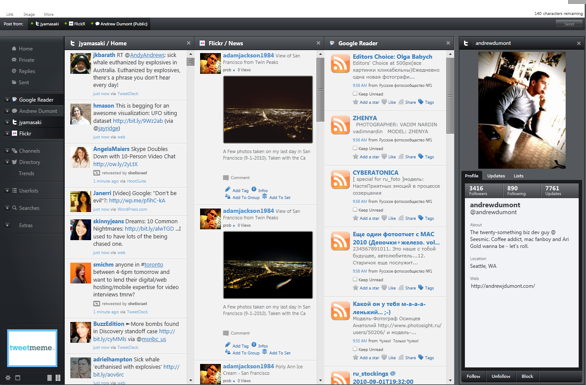Comment on the first adamjackson1984 photo
This screenshot has height=385, width=586.
[x=236, y=178]
